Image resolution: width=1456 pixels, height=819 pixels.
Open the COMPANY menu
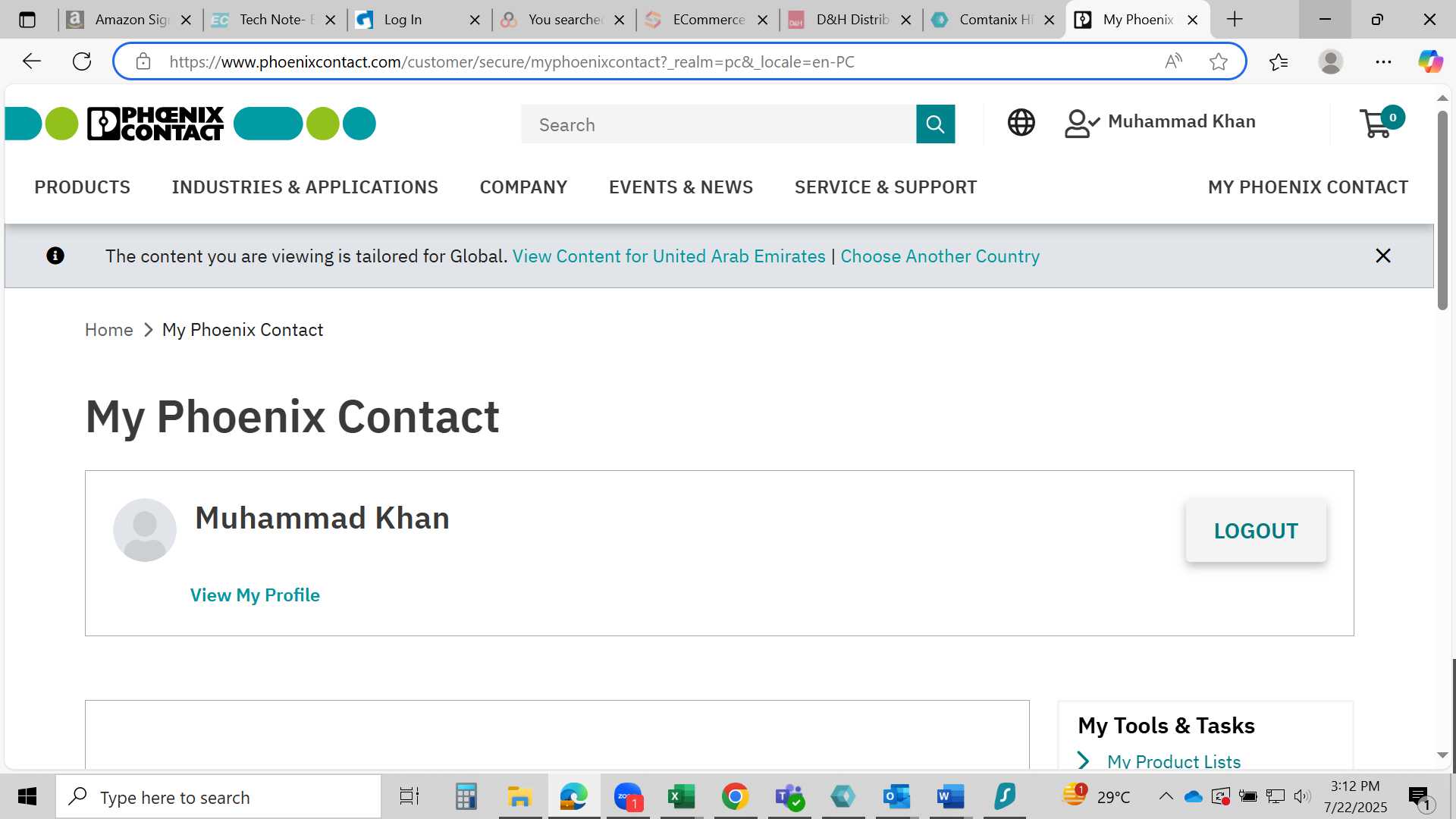(523, 187)
